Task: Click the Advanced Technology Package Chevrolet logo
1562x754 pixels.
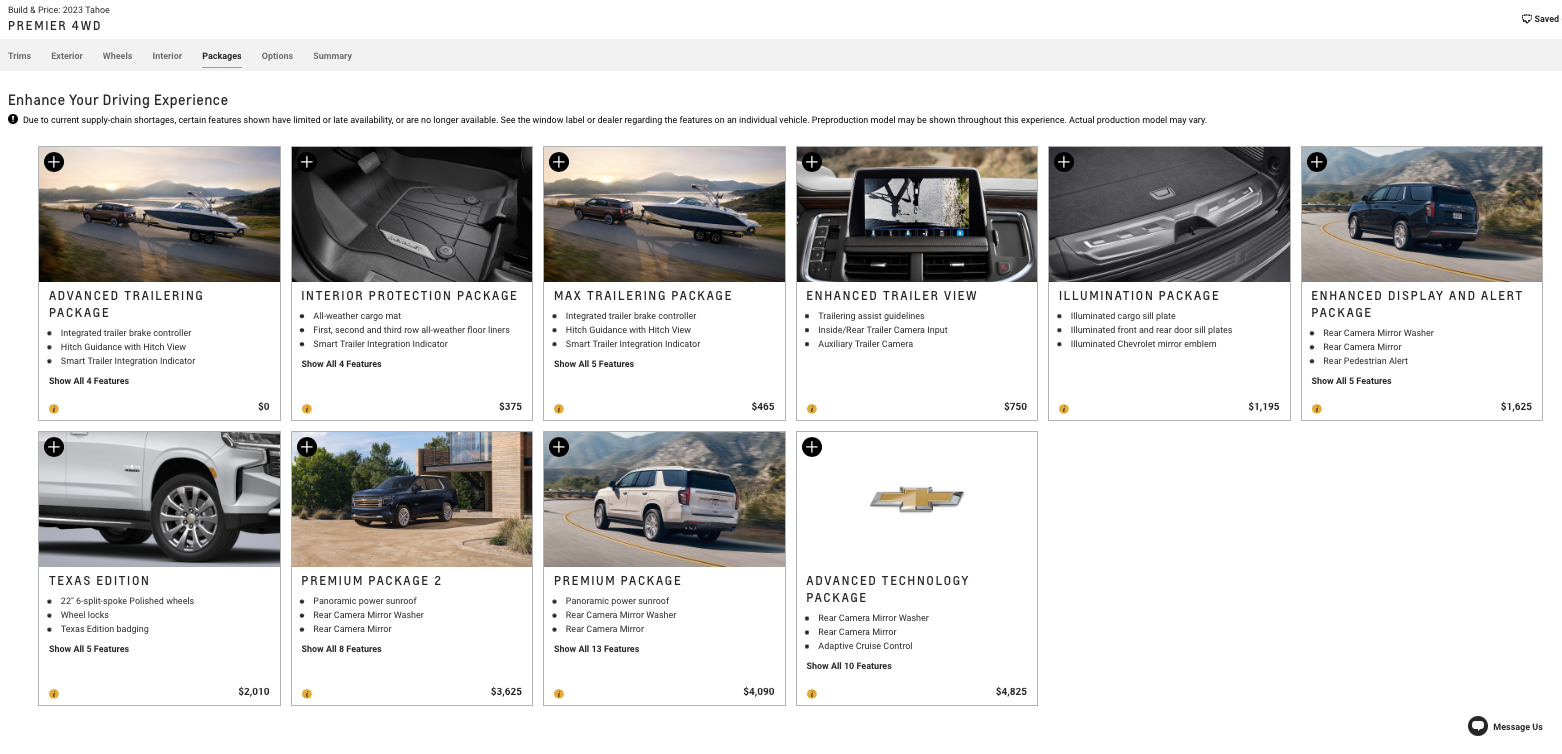Action: click(x=917, y=499)
